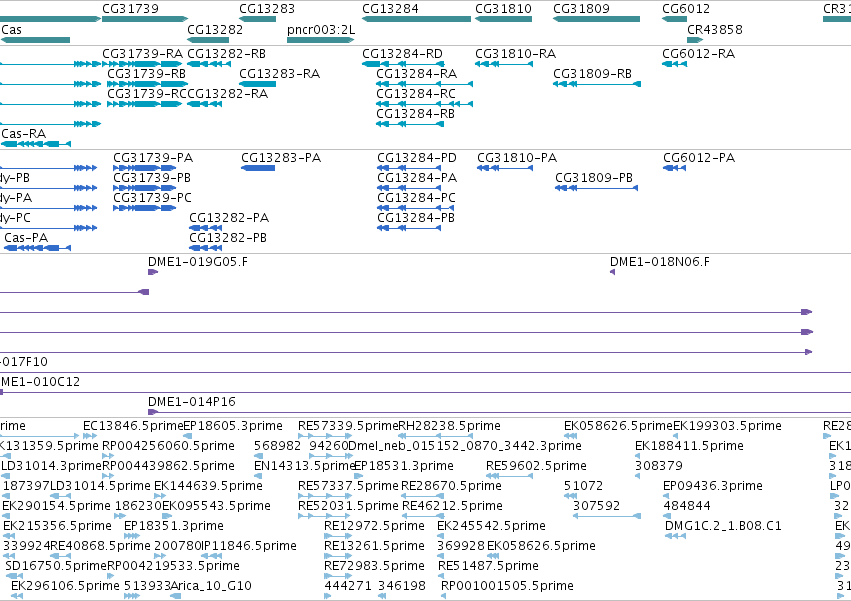
Task: Select transcript CG13284-RC label
Action: tap(416, 94)
